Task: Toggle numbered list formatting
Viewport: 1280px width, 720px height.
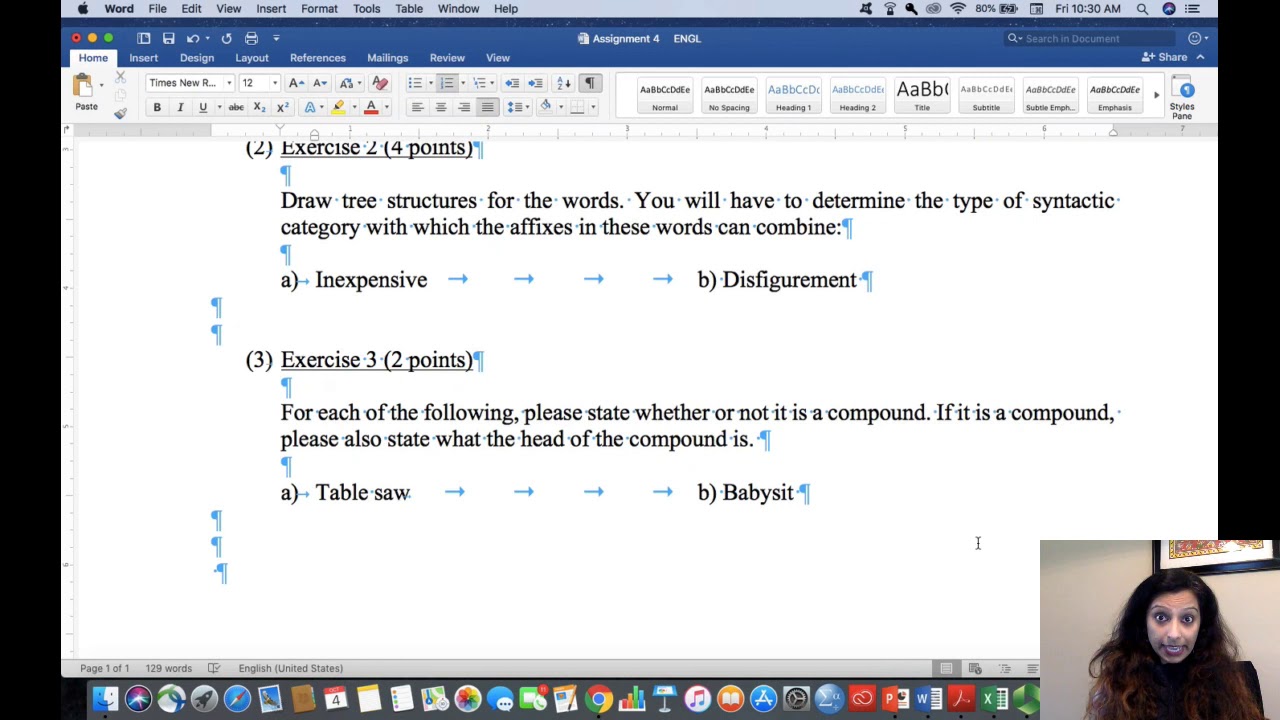Action: (447, 83)
